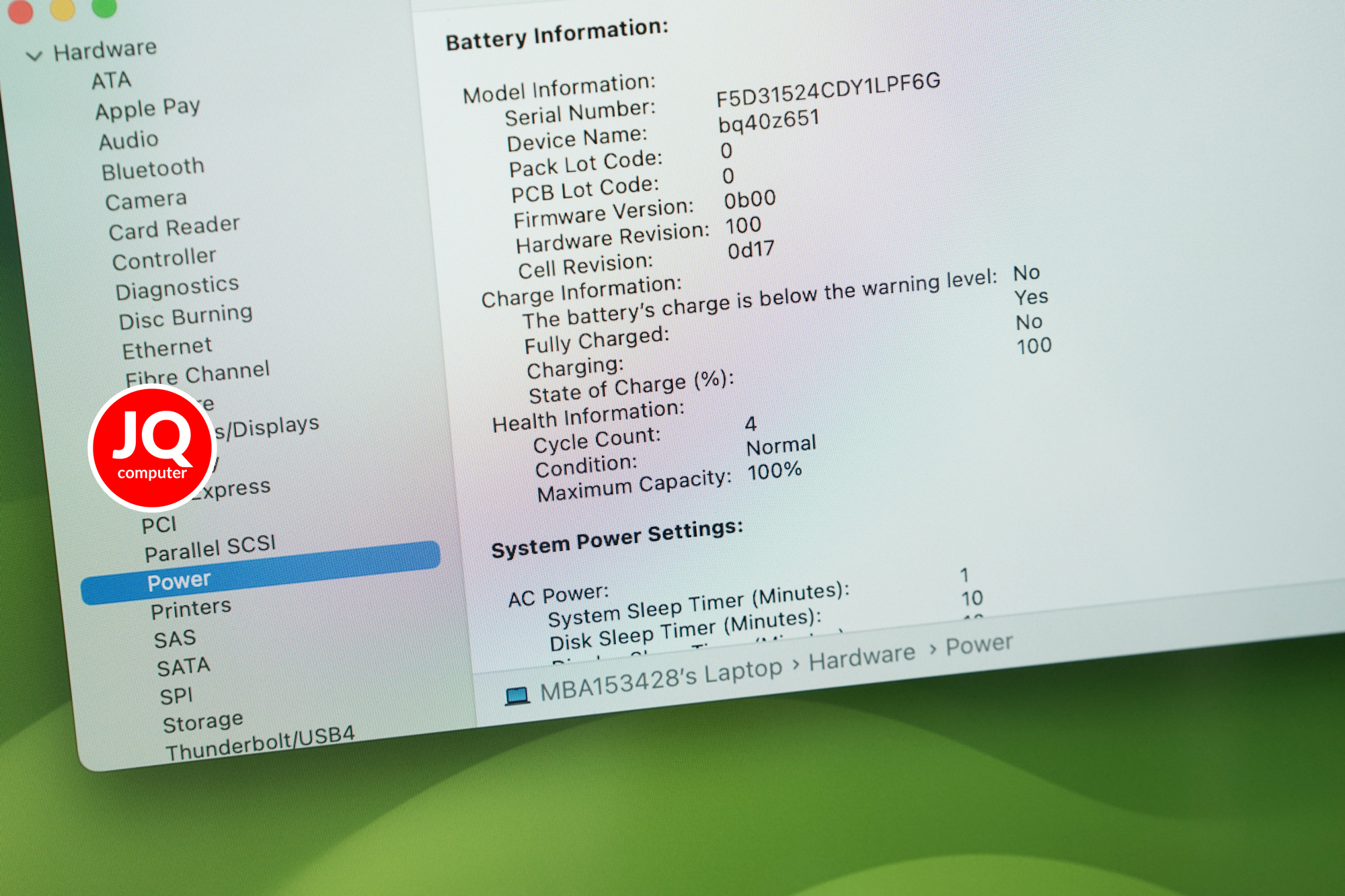
Task: Select Thunderbolt/USB4 in sidebar
Action: [x=260, y=743]
